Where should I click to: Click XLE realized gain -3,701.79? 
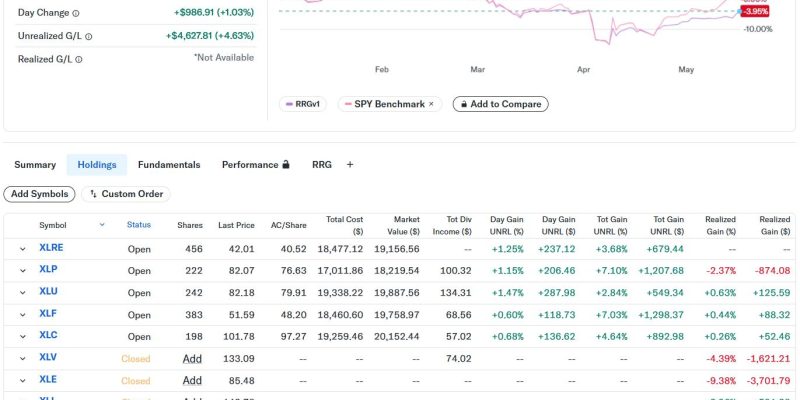(768, 381)
